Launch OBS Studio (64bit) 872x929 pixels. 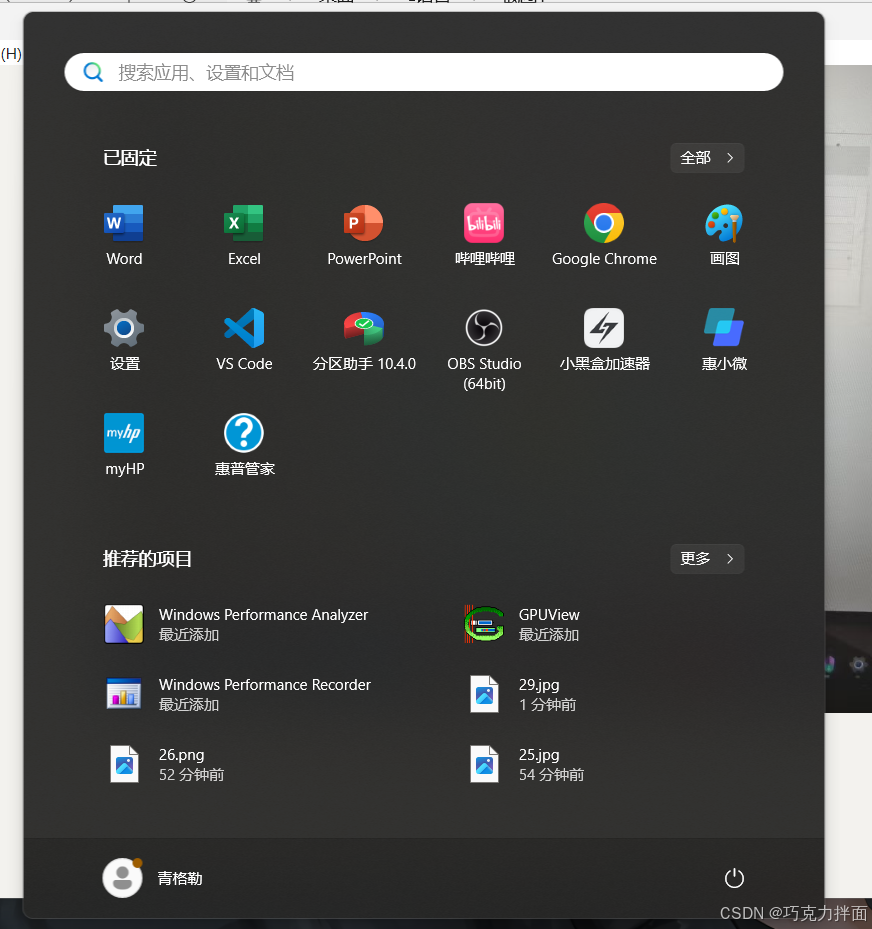tap(485, 350)
